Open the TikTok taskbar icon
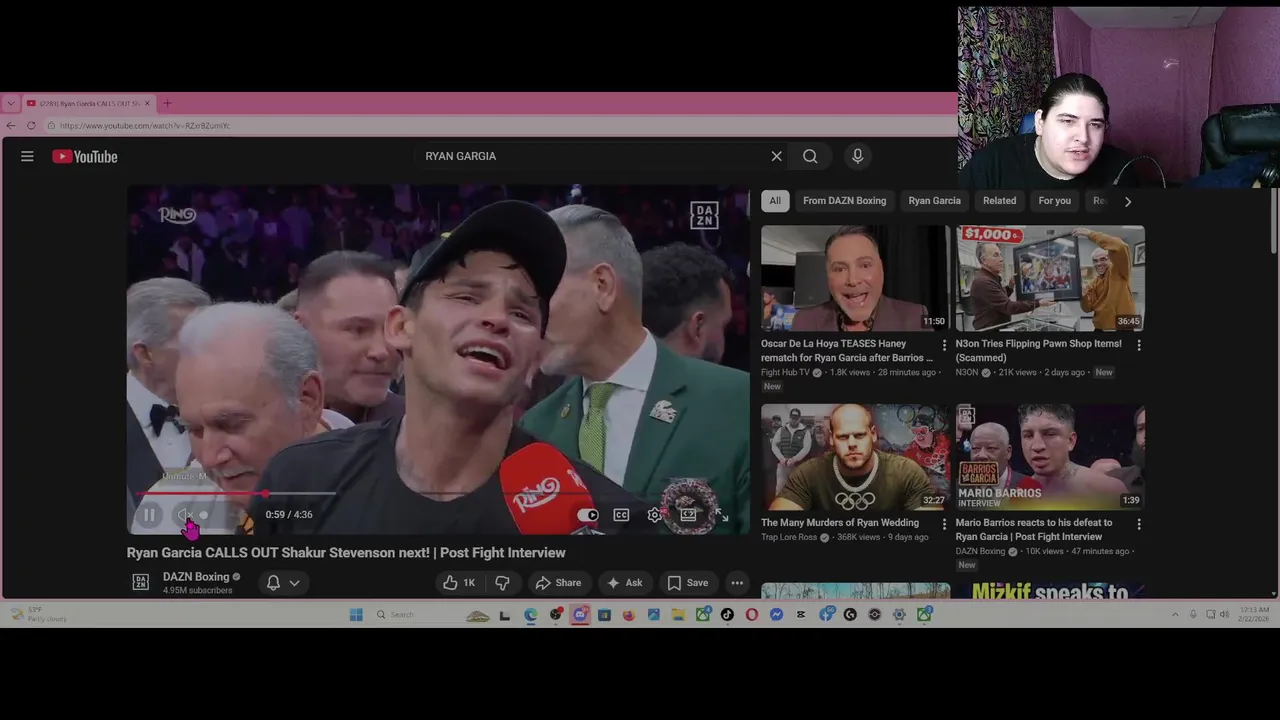Viewport: 1280px width, 720px height. pyautogui.click(x=728, y=615)
